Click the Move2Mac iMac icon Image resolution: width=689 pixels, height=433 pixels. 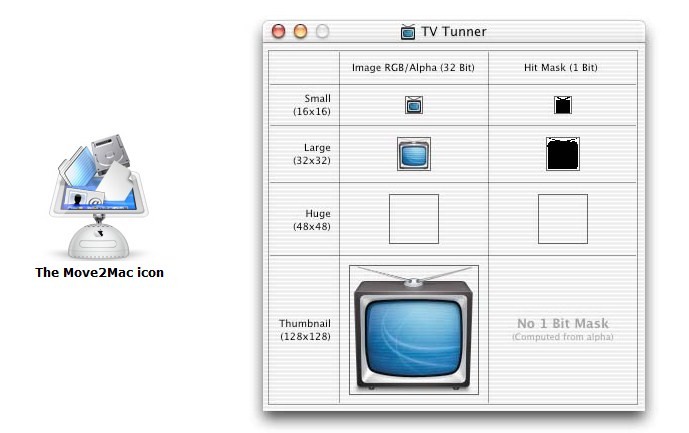click(x=99, y=197)
